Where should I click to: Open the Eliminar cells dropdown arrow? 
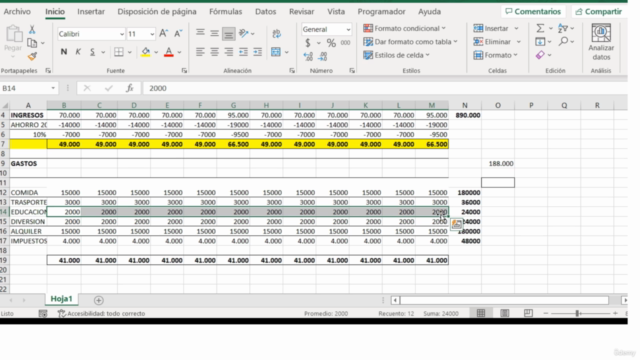tap(518, 42)
